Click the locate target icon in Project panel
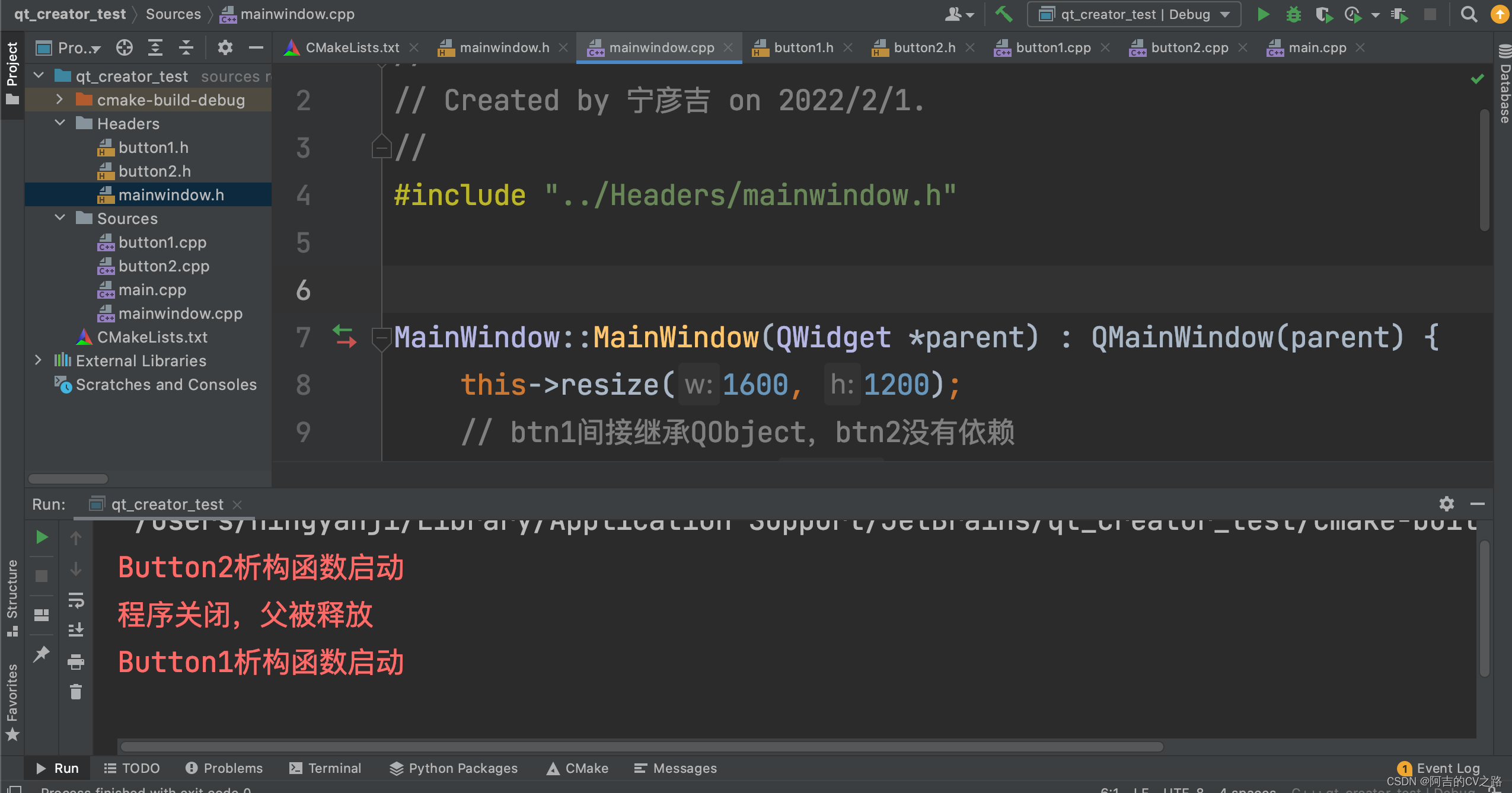The image size is (1512, 793). pyautogui.click(x=124, y=47)
